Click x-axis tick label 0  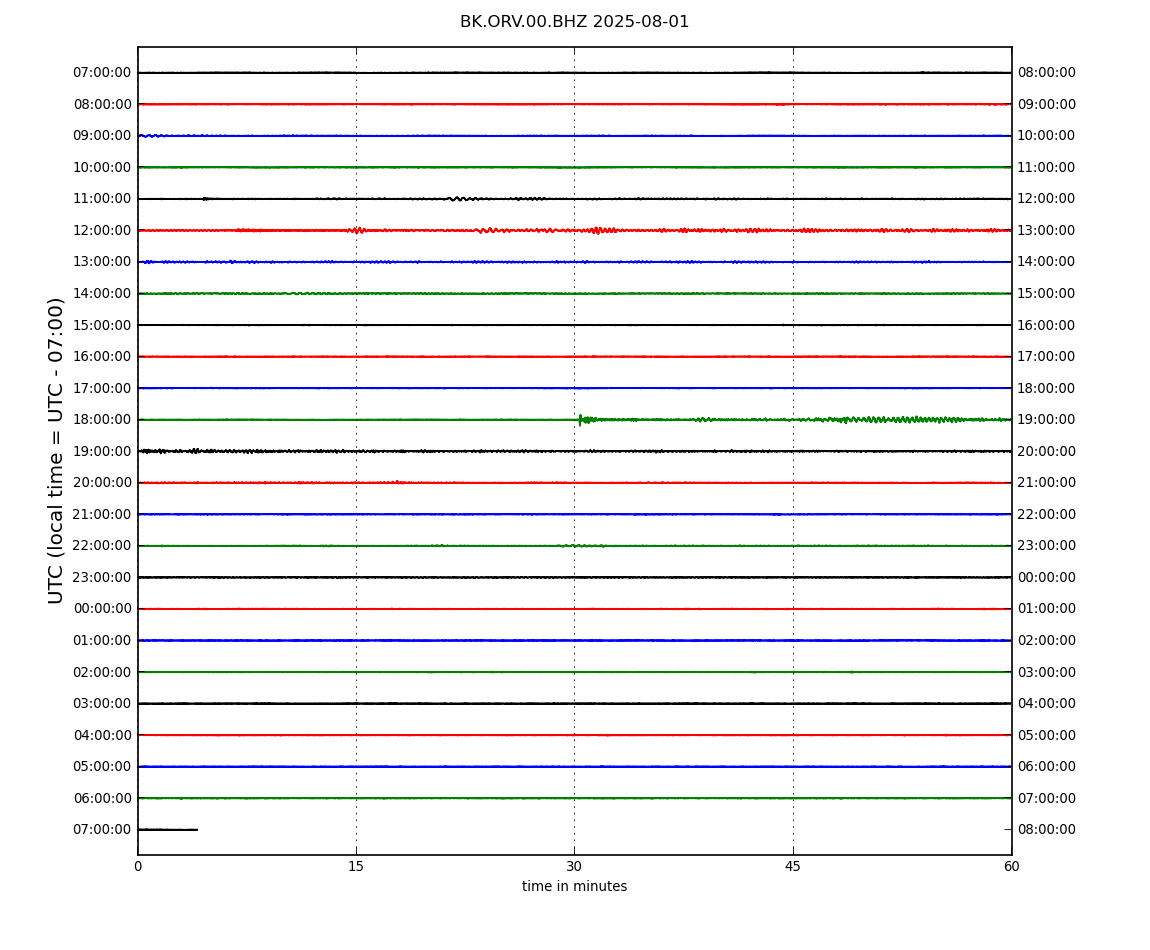(138, 866)
